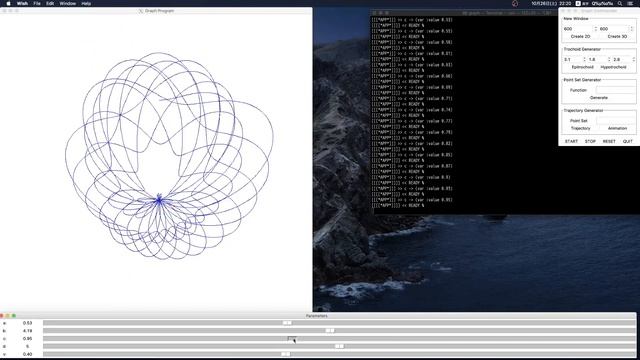Click the value 0.53 of parameter a
The image size is (640, 360).
pos(27,323)
